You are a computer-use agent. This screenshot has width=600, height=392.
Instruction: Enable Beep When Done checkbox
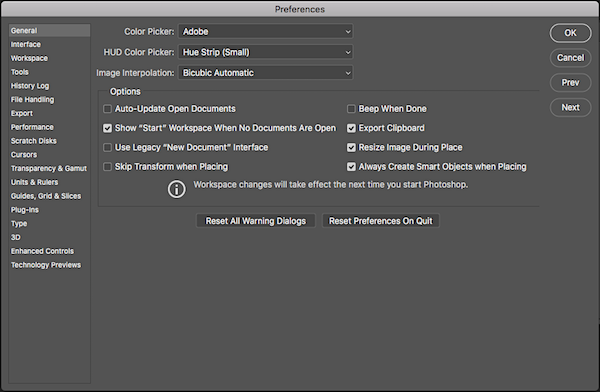click(351, 109)
